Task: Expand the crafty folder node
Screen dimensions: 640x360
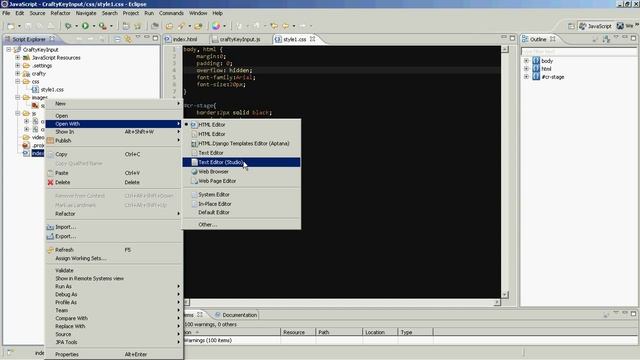Action: (x=18, y=73)
